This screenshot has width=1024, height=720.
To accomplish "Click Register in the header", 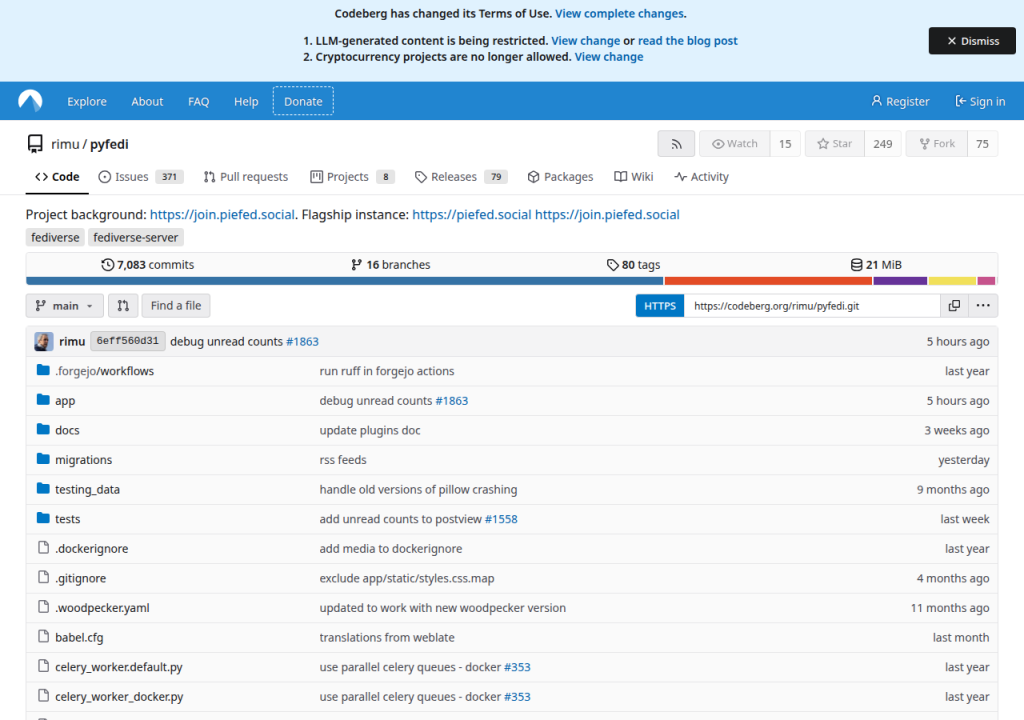I will click(x=900, y=101).
